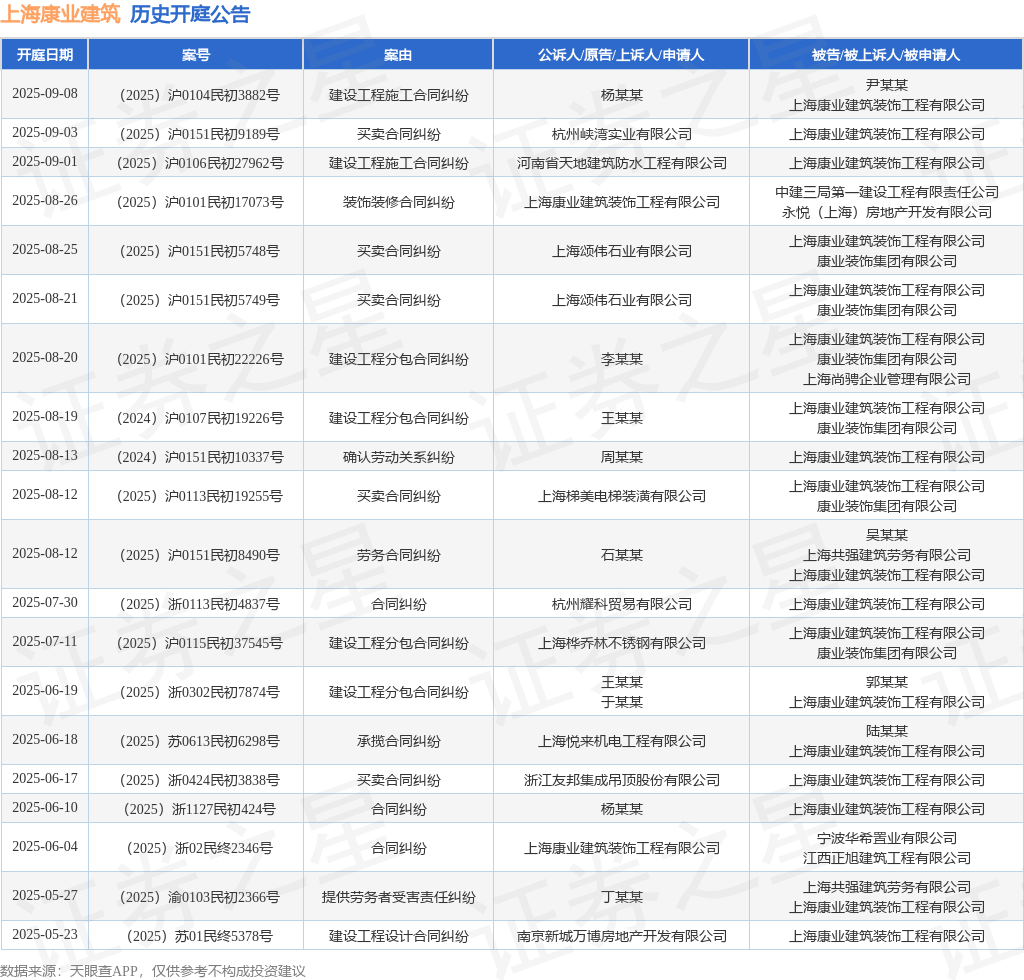Click plaintiff 杭州耀科贸易有限公司

pyautogui.click(x=622, y=604)
